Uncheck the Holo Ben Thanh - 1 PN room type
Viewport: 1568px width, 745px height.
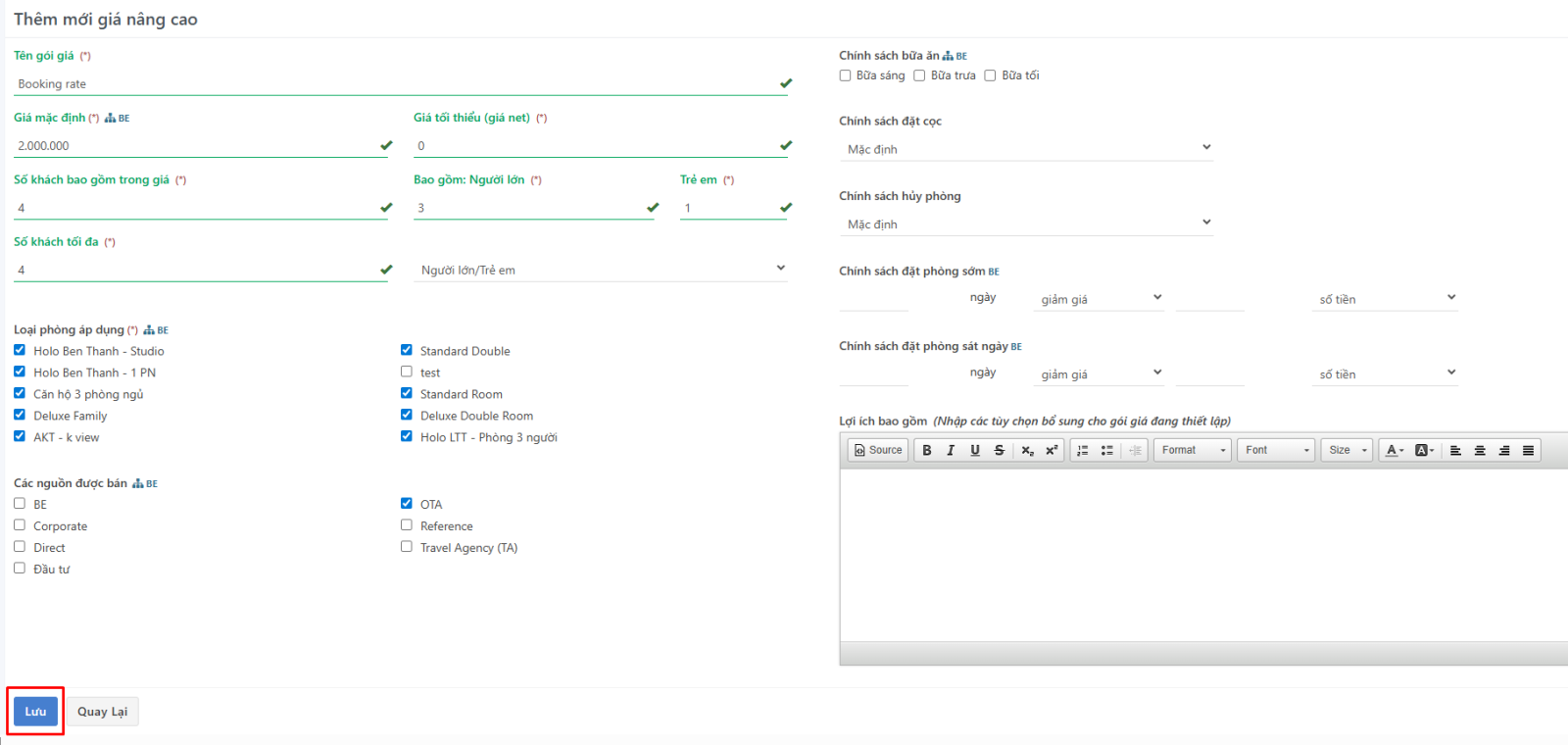pyautogui.click(x=20, y=372)
